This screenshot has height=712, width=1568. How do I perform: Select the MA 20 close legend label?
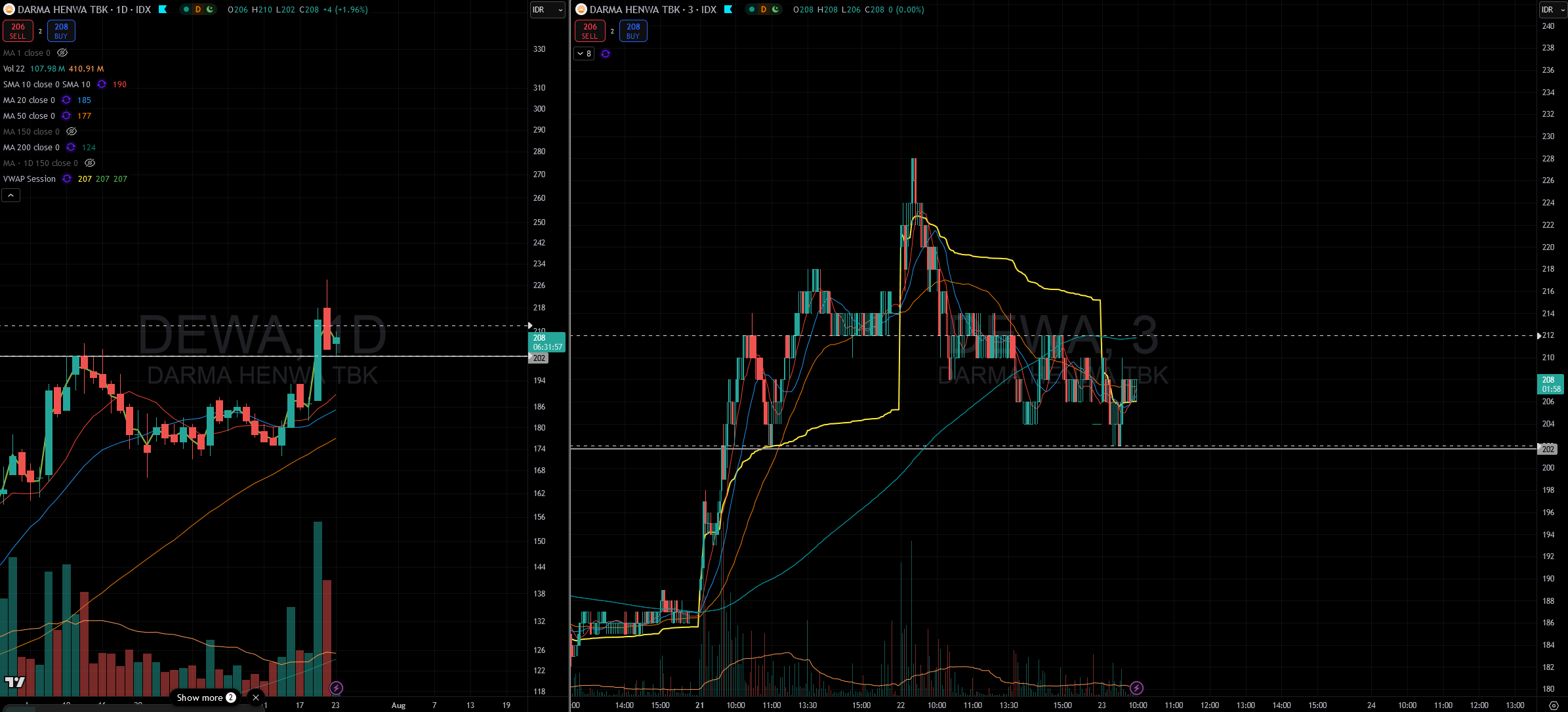pyautogui.click(x=29, y=100)
